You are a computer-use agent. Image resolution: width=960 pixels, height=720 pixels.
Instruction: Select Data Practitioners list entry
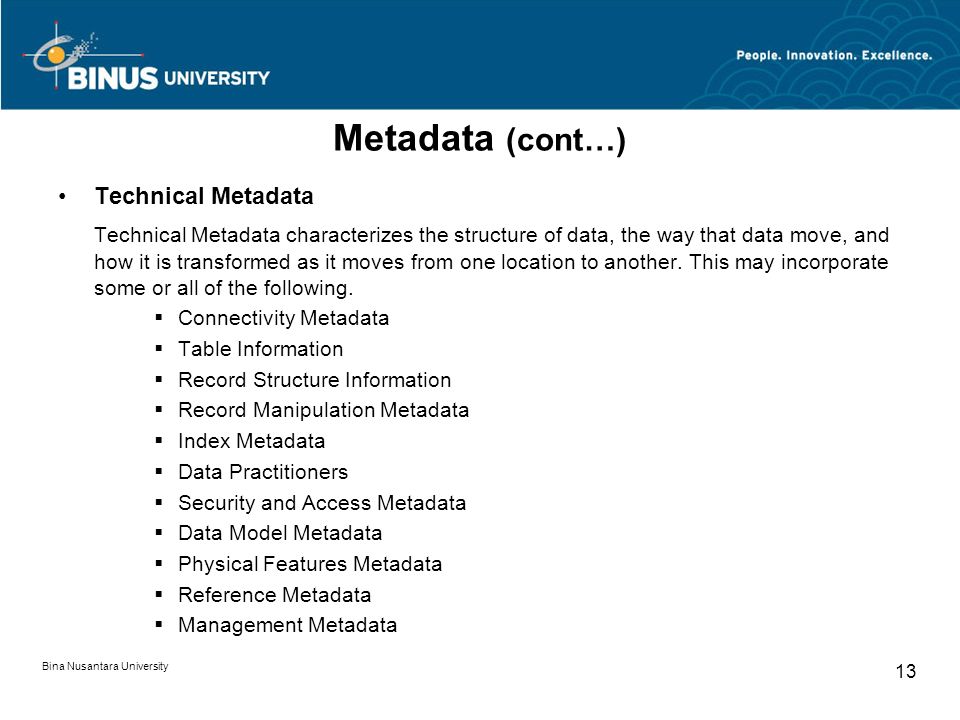tap(263, 472)
